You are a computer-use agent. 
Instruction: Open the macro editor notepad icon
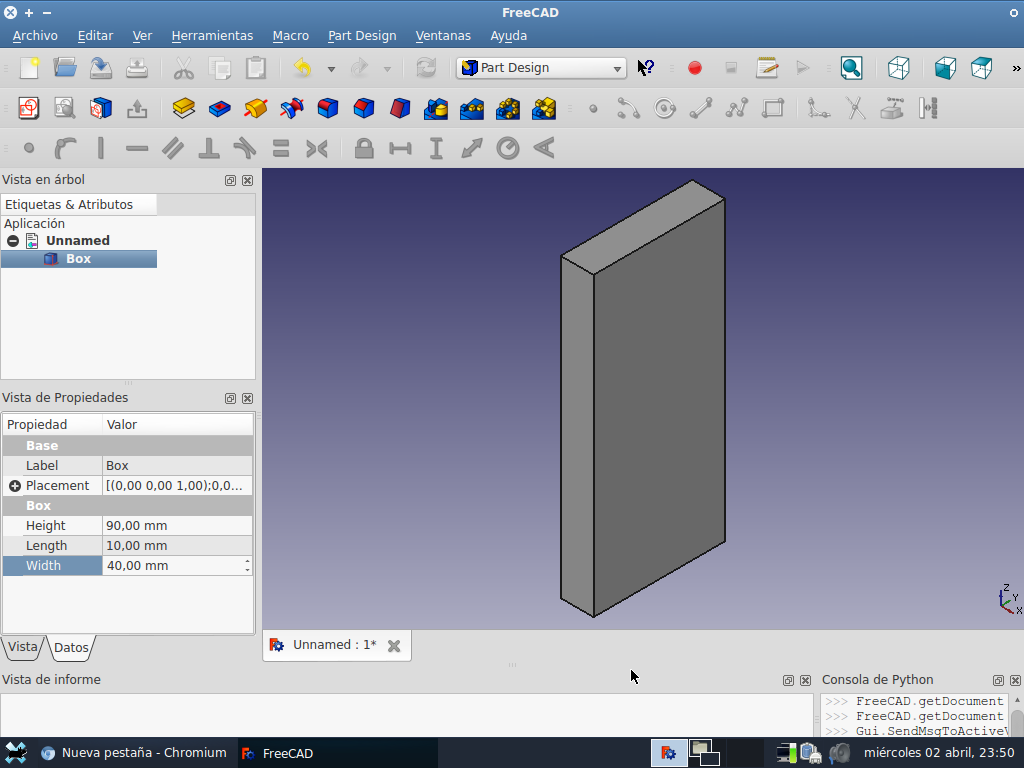click(x=767, y=68)
